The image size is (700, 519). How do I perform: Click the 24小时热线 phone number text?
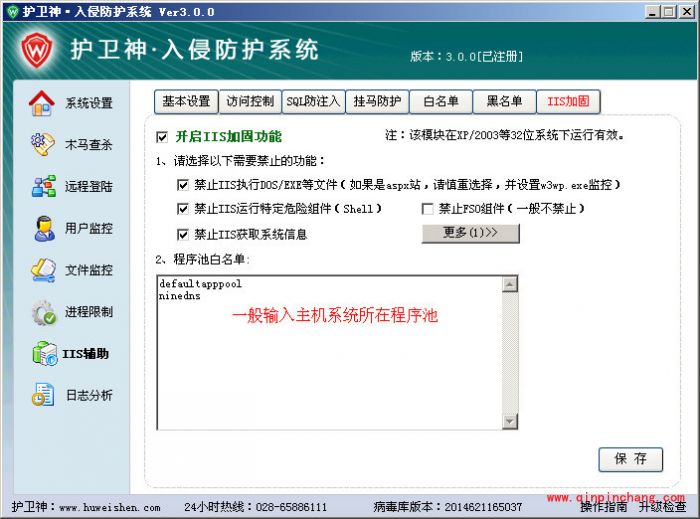tap(255, 507)
